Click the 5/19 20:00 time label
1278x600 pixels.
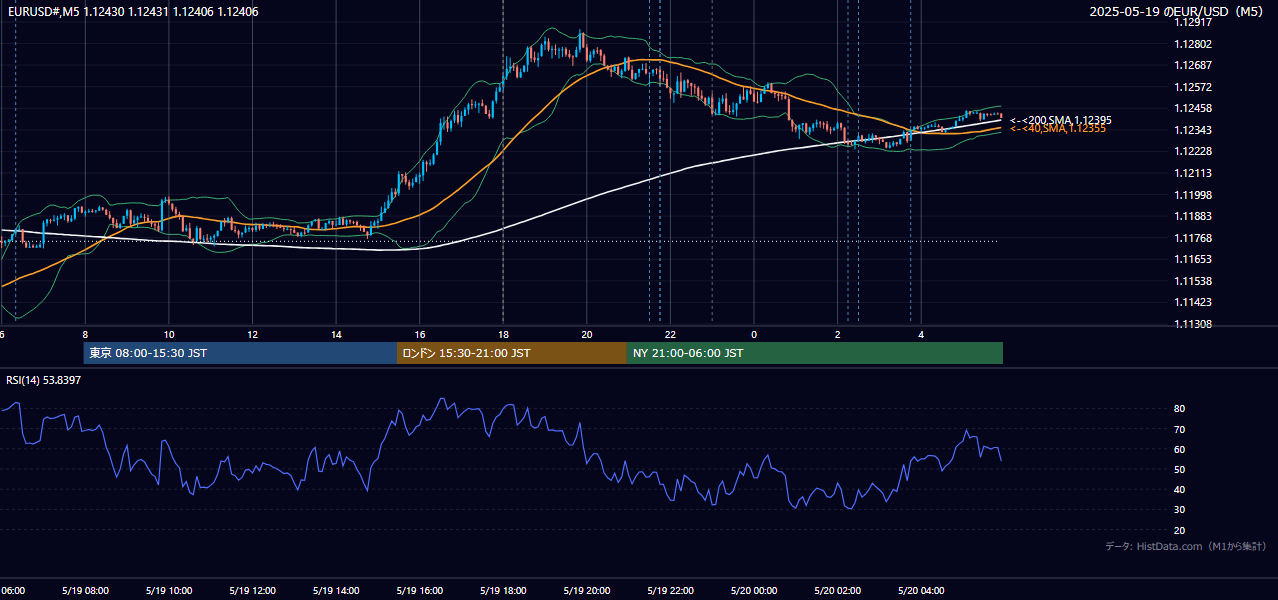coord(586,591)
